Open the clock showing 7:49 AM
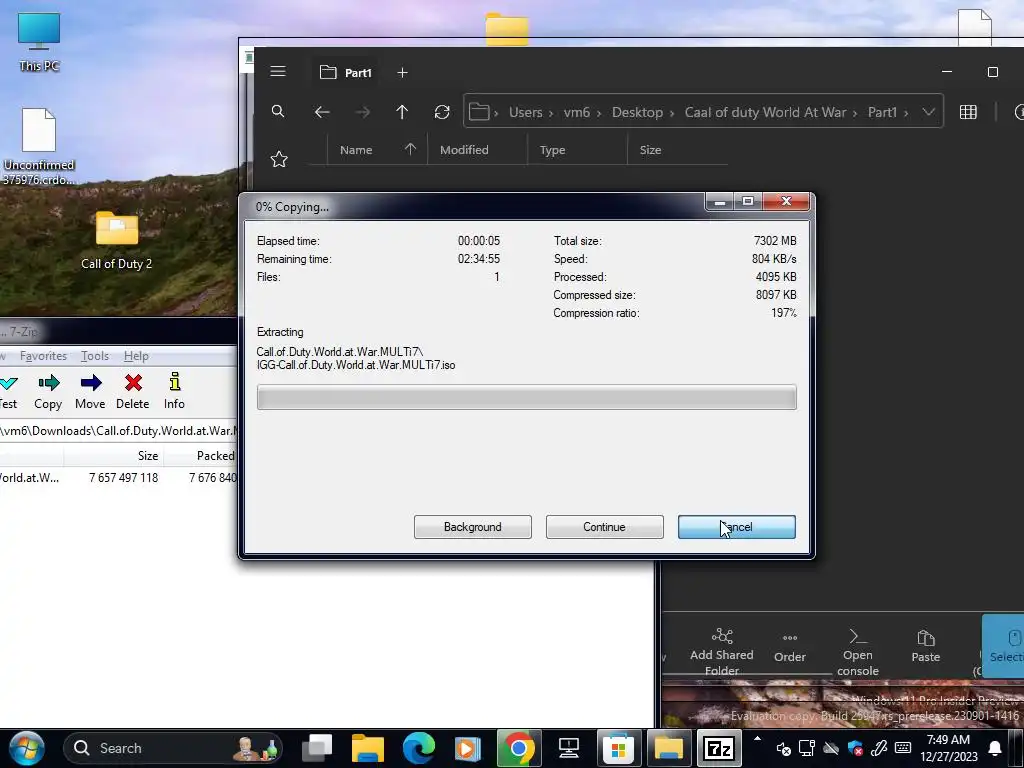Image resolution: width=1024 pixels, height=768 pixels. click(x=948, y=748)
